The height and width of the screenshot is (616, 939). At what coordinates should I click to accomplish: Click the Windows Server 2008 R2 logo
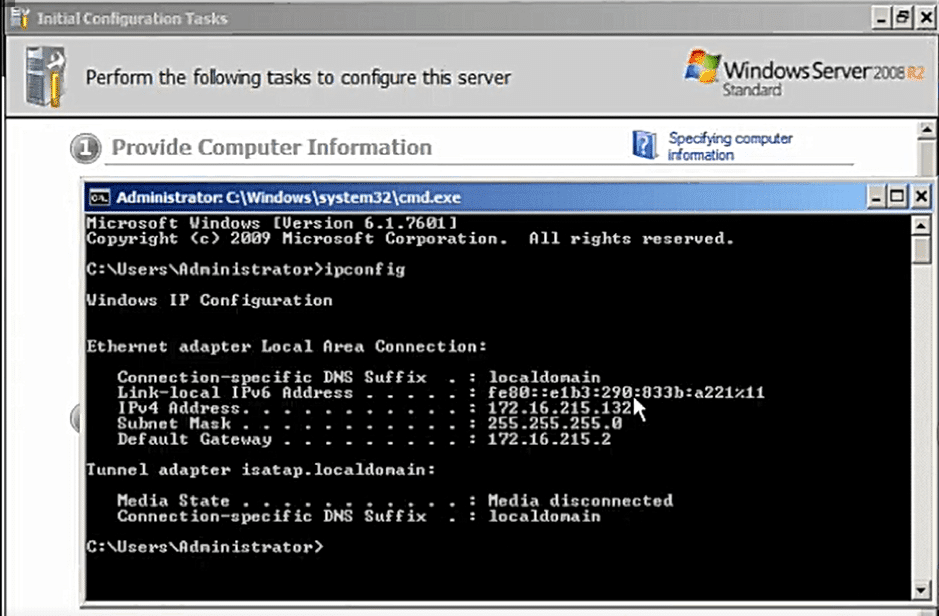pyautogui.click(x=804, y=74)
